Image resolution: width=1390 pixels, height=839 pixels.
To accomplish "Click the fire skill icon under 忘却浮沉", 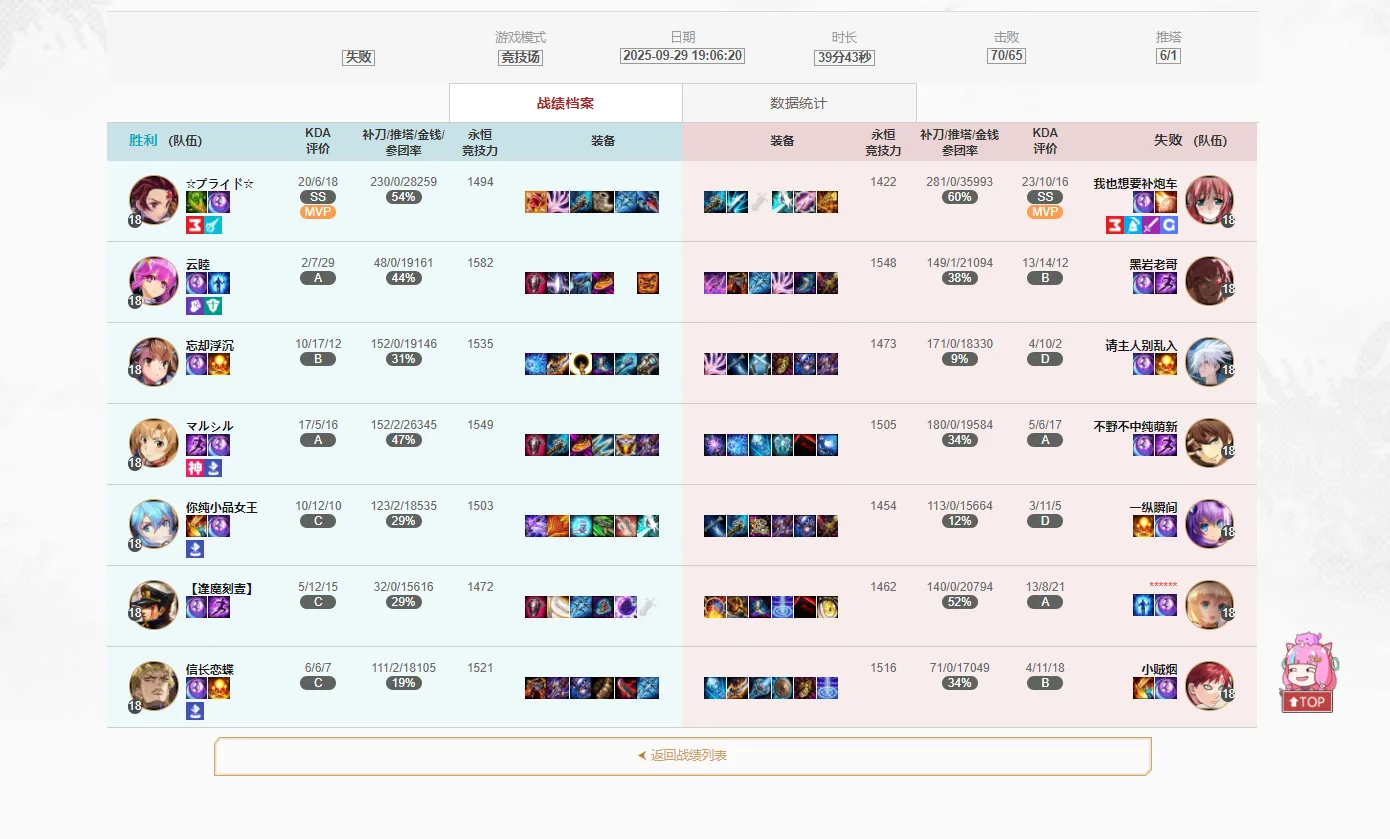I will coord(219,364).
